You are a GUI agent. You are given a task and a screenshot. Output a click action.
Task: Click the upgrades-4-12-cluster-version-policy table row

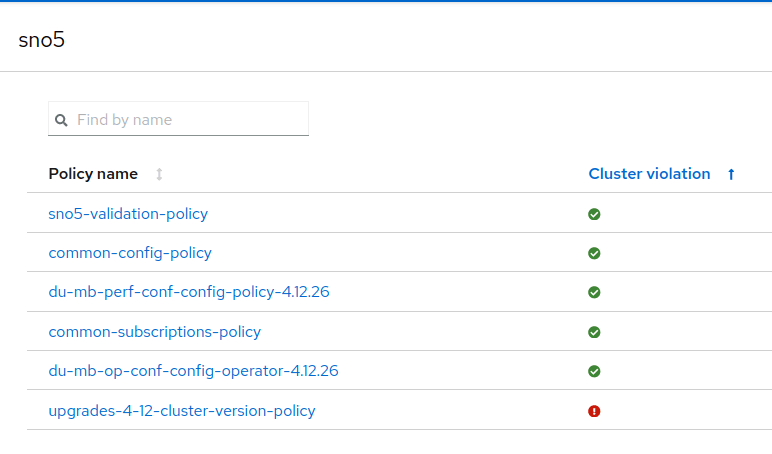click(x=450, y=411)
